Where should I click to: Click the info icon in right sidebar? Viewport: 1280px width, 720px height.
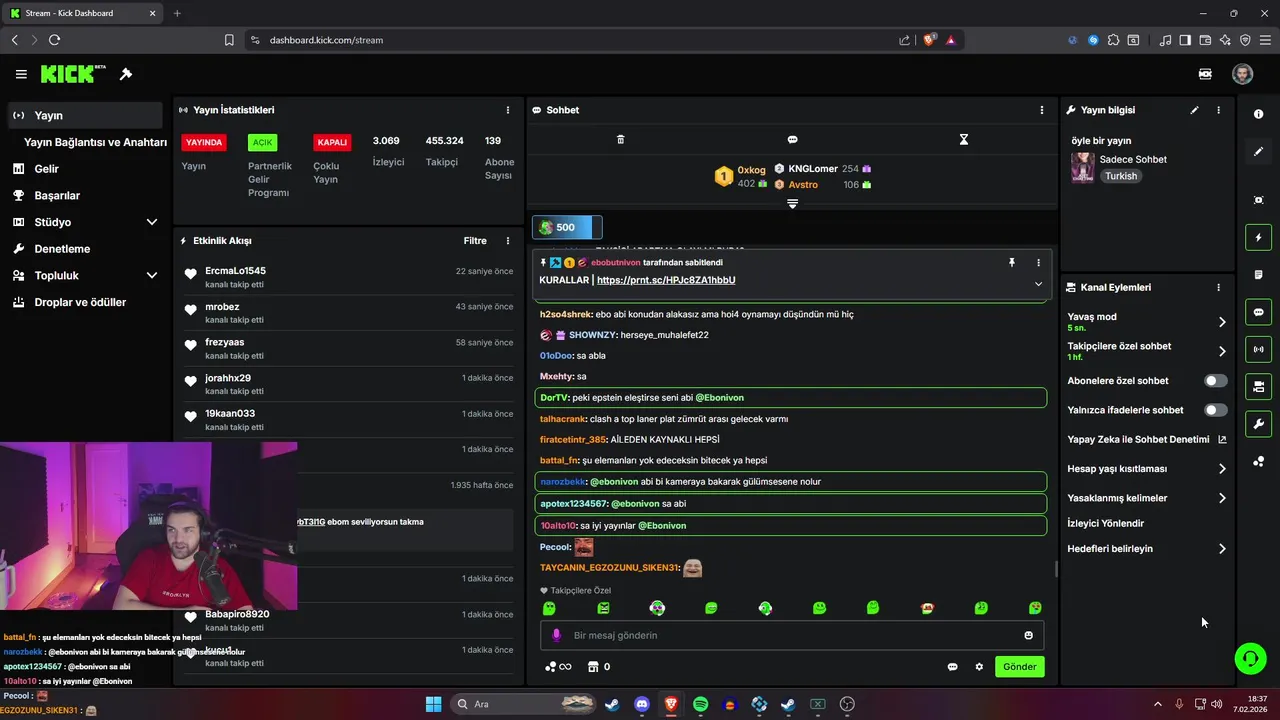[x=1258, y=114]
